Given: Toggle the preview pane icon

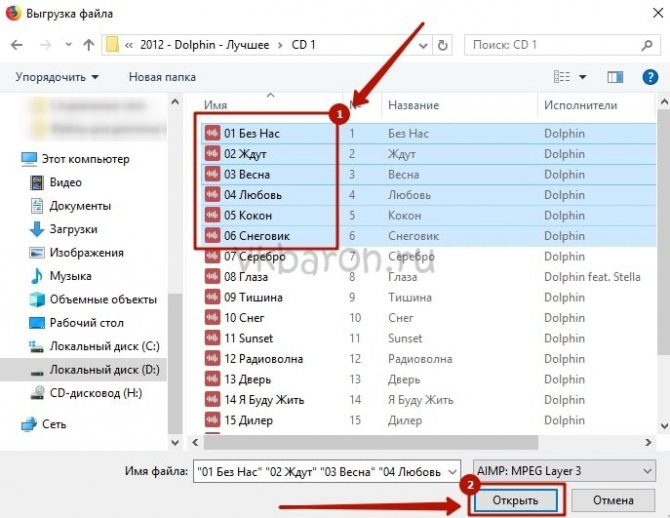Looking at the screenshot, I should pyautogui.click(x=615, y=77).
